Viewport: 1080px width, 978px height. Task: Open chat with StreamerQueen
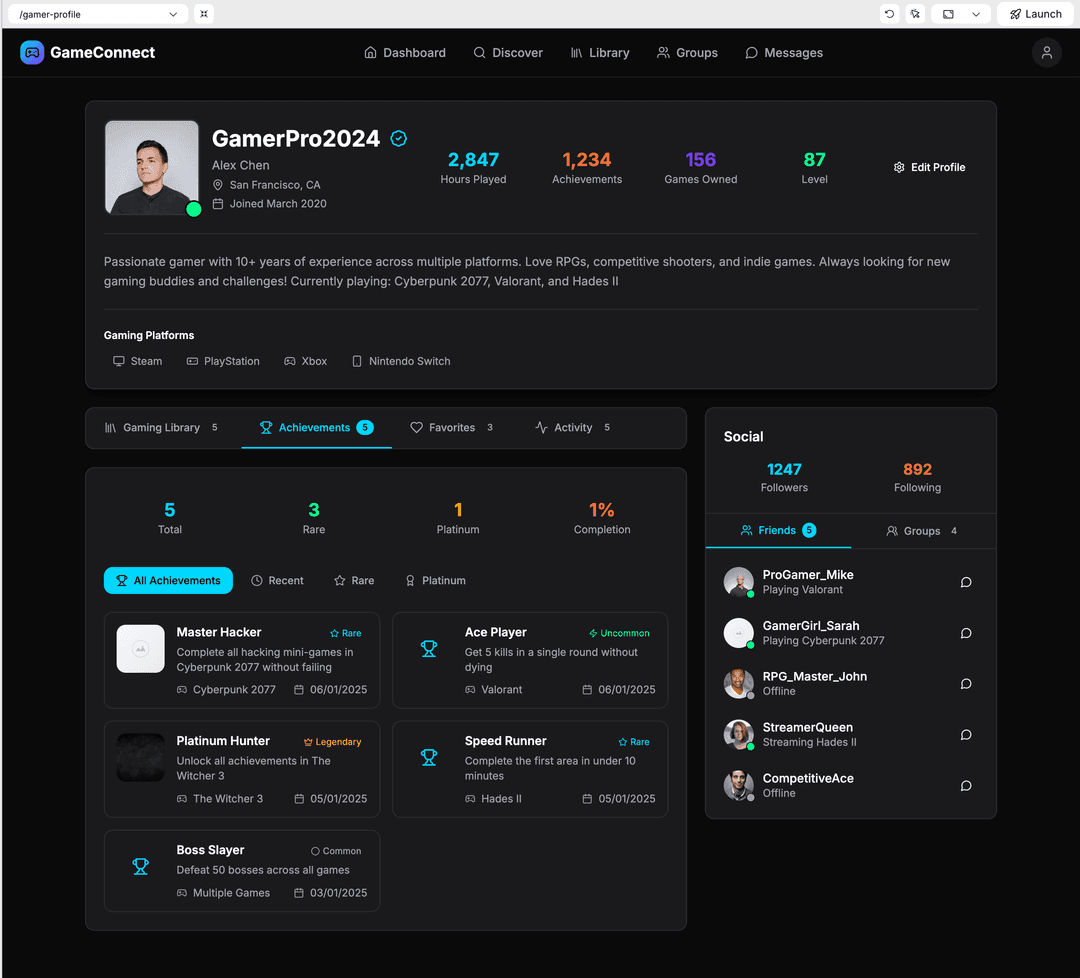click(966, 735)
